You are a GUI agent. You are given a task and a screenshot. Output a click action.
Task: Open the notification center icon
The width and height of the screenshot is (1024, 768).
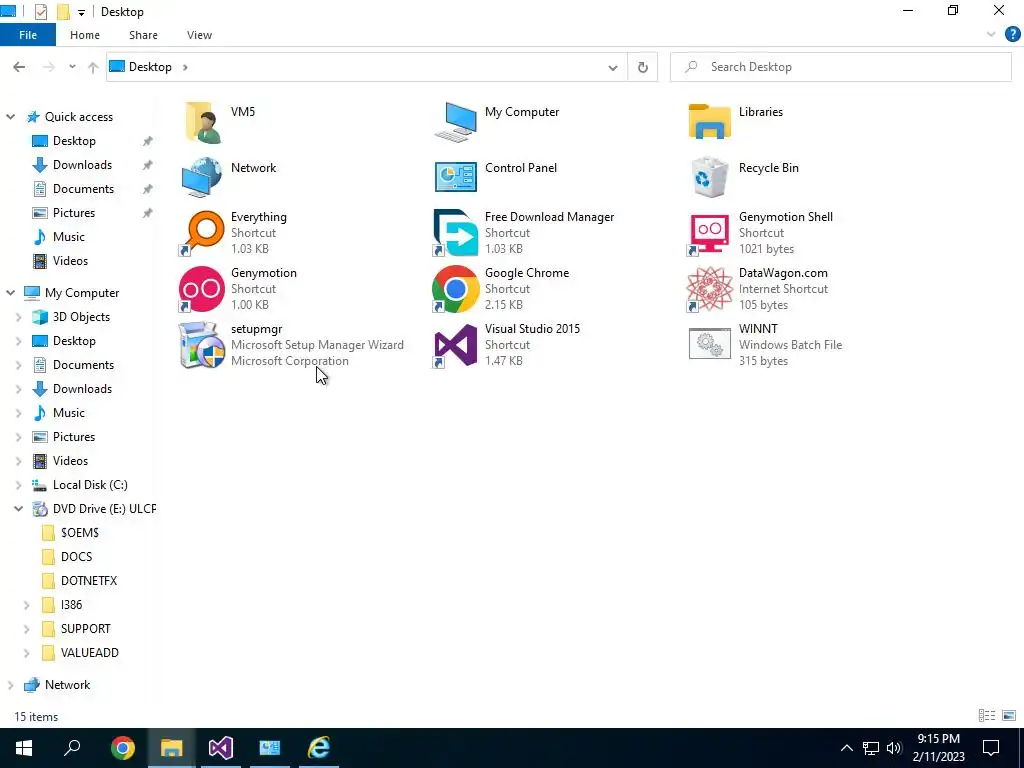pos(991,748)
